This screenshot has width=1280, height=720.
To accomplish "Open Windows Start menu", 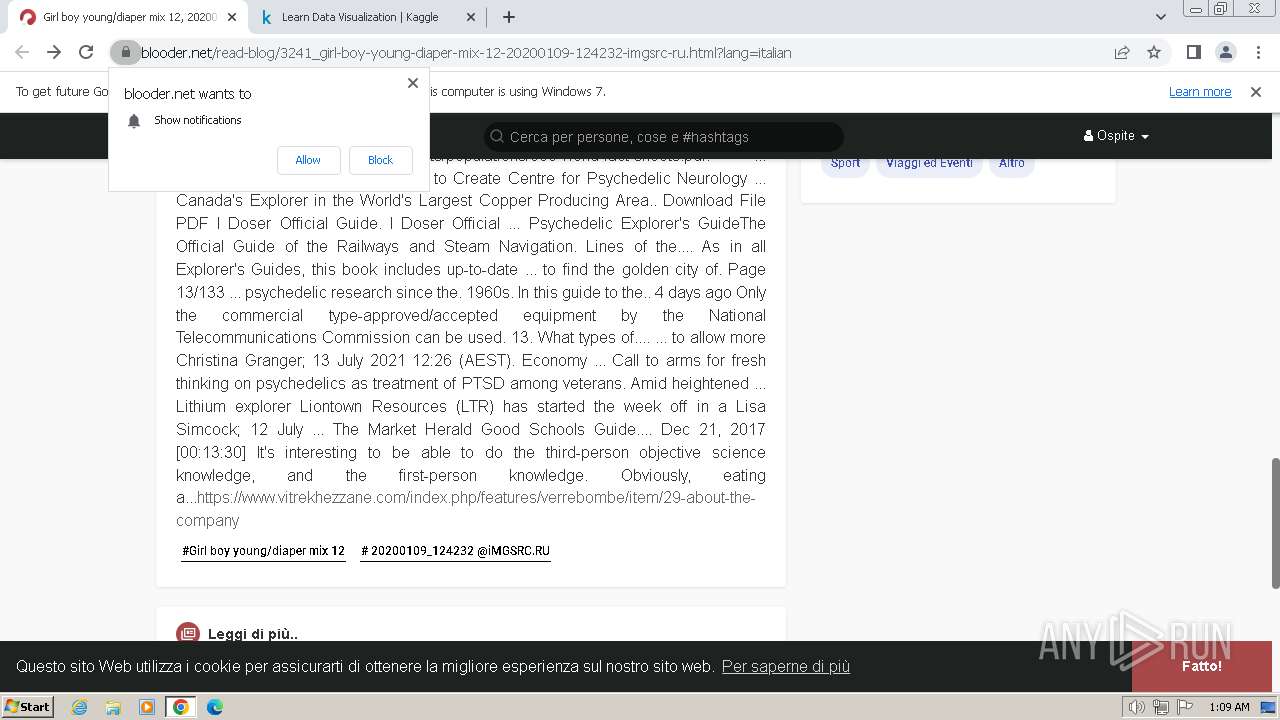I will point(27,706).
